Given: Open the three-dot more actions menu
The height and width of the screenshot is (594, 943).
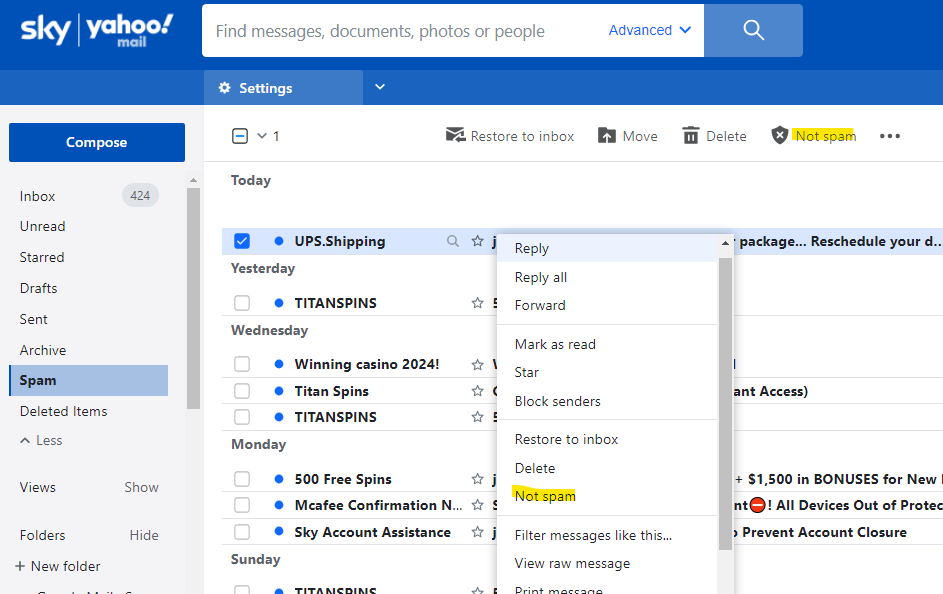Looking at the screenshot, I should [x=889, y=136].
